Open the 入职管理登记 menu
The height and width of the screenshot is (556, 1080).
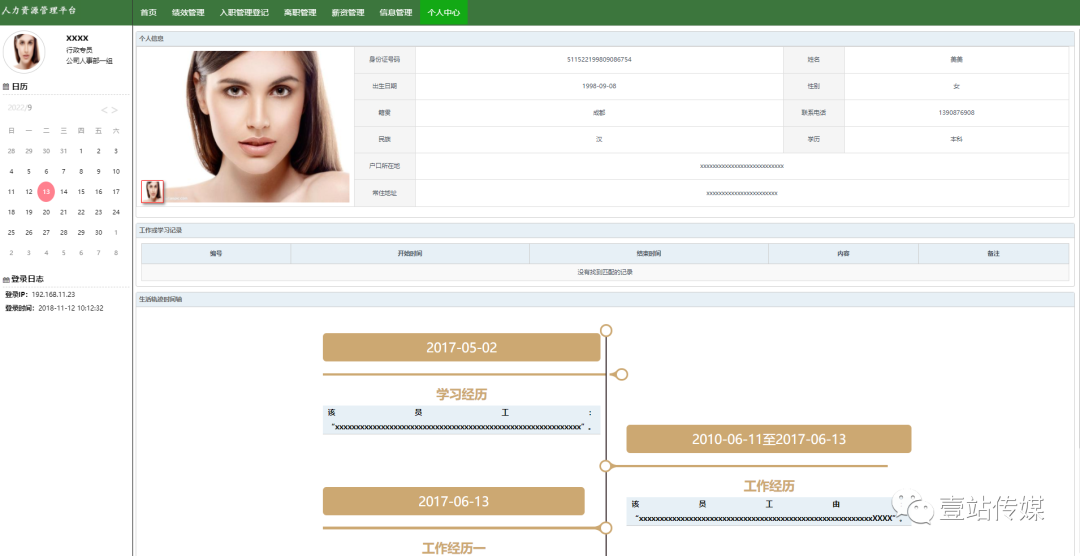pyautogui.click(x=244, y=13)
